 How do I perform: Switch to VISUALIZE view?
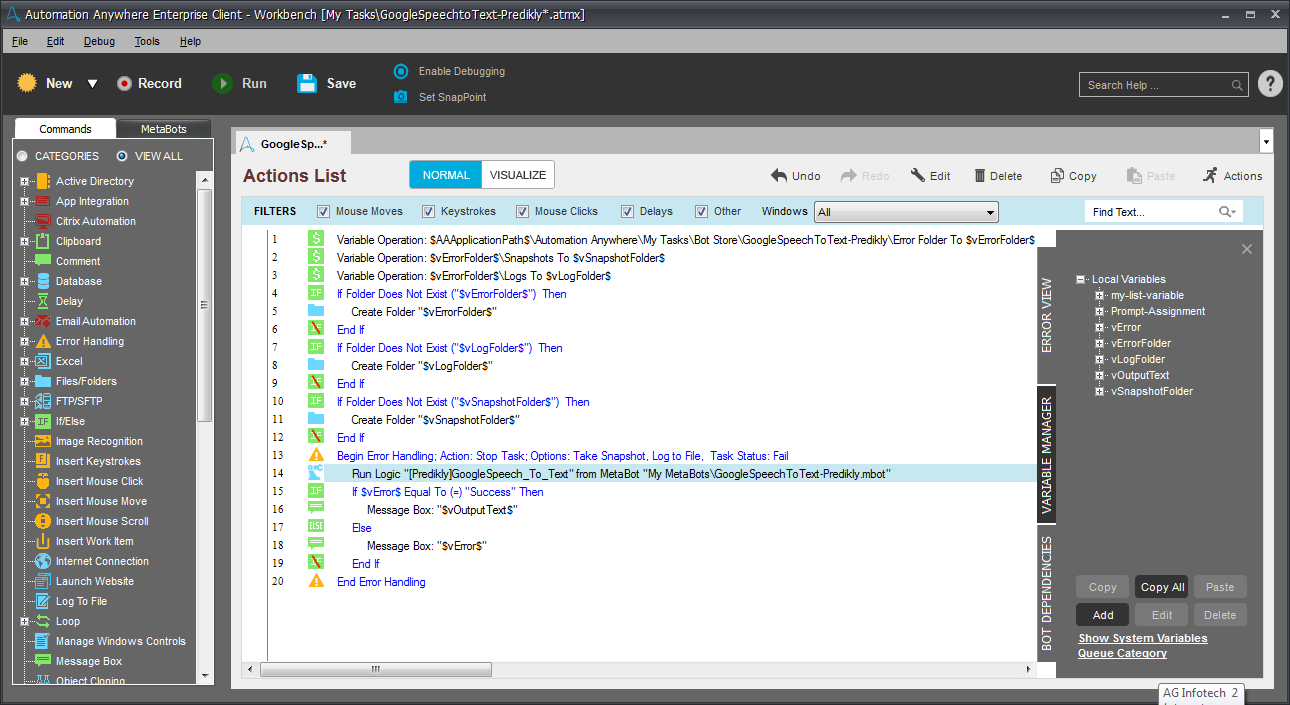point(518,175)
